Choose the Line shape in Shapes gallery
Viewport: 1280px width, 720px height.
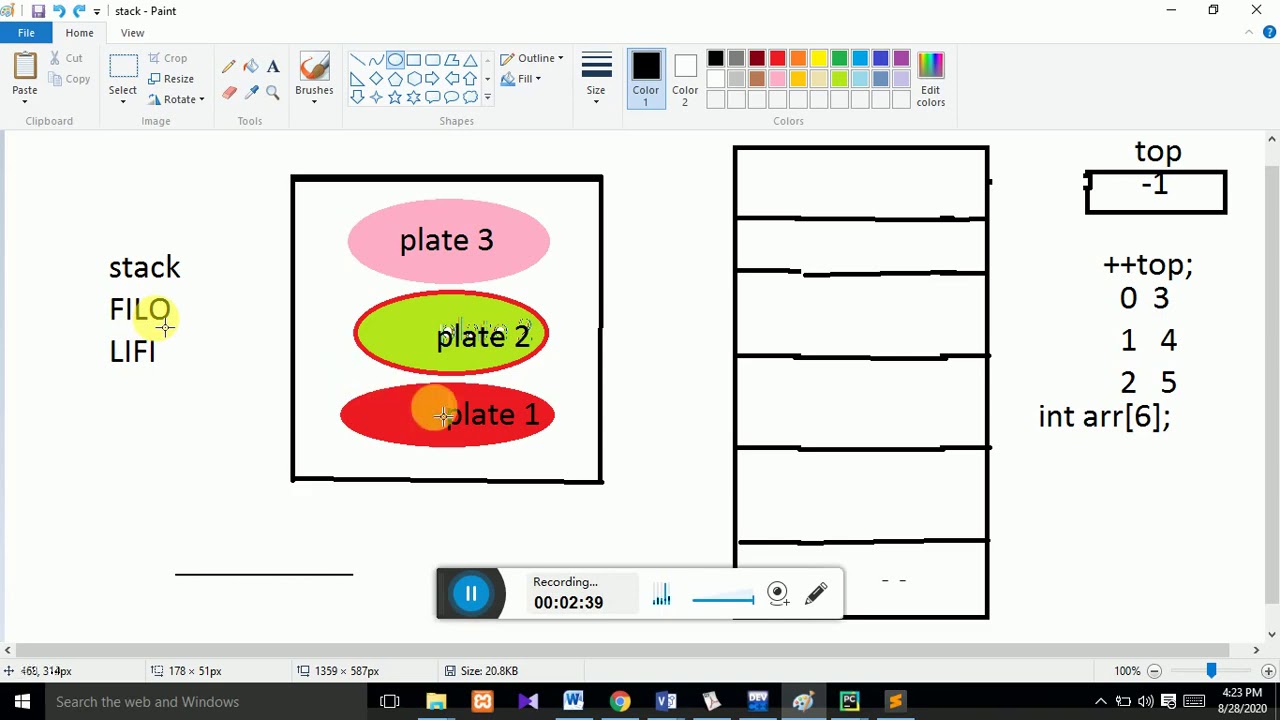[357, 60]
